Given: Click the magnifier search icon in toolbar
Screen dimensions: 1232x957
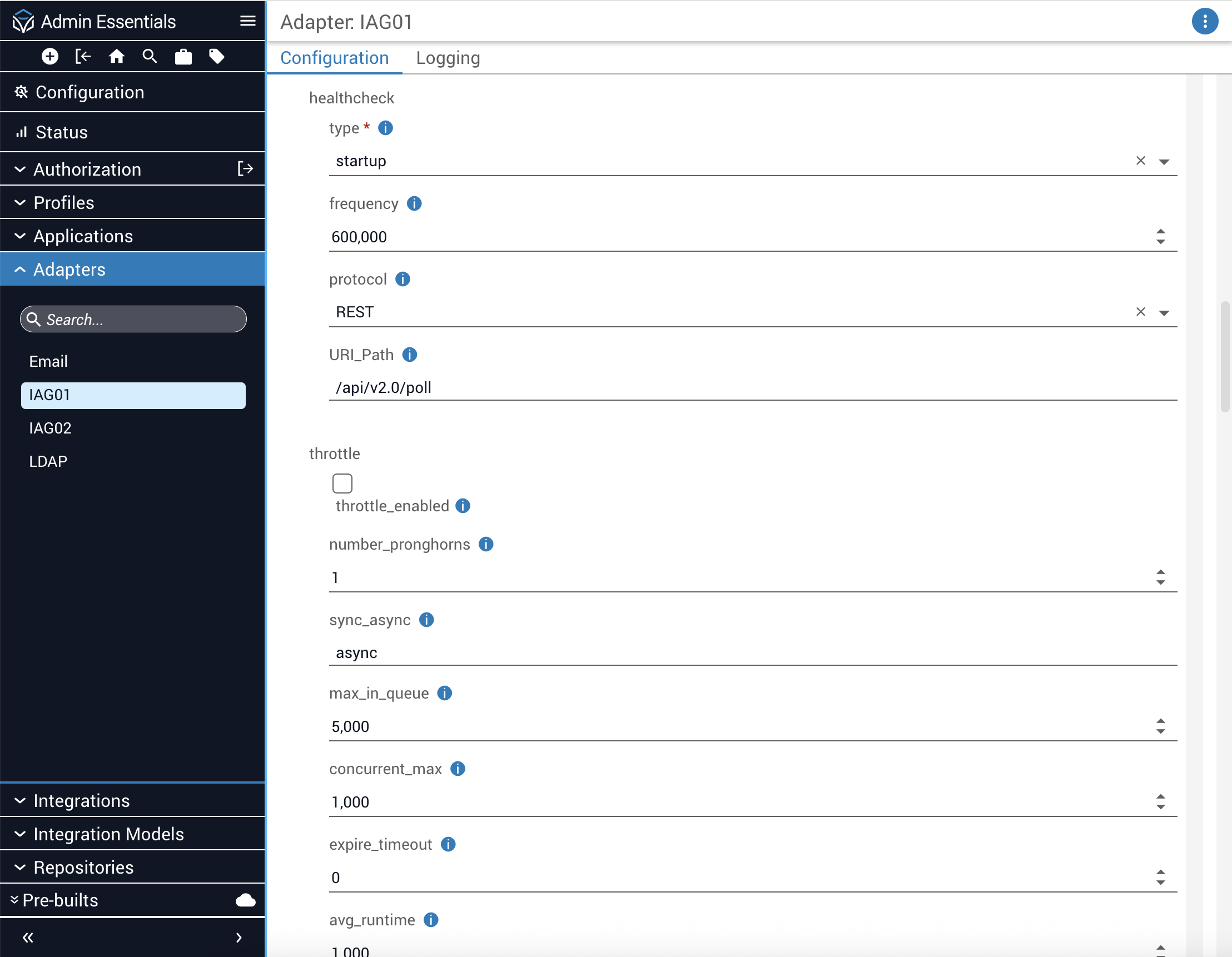Looking at the screenshot, I should (x=150, y=56).
